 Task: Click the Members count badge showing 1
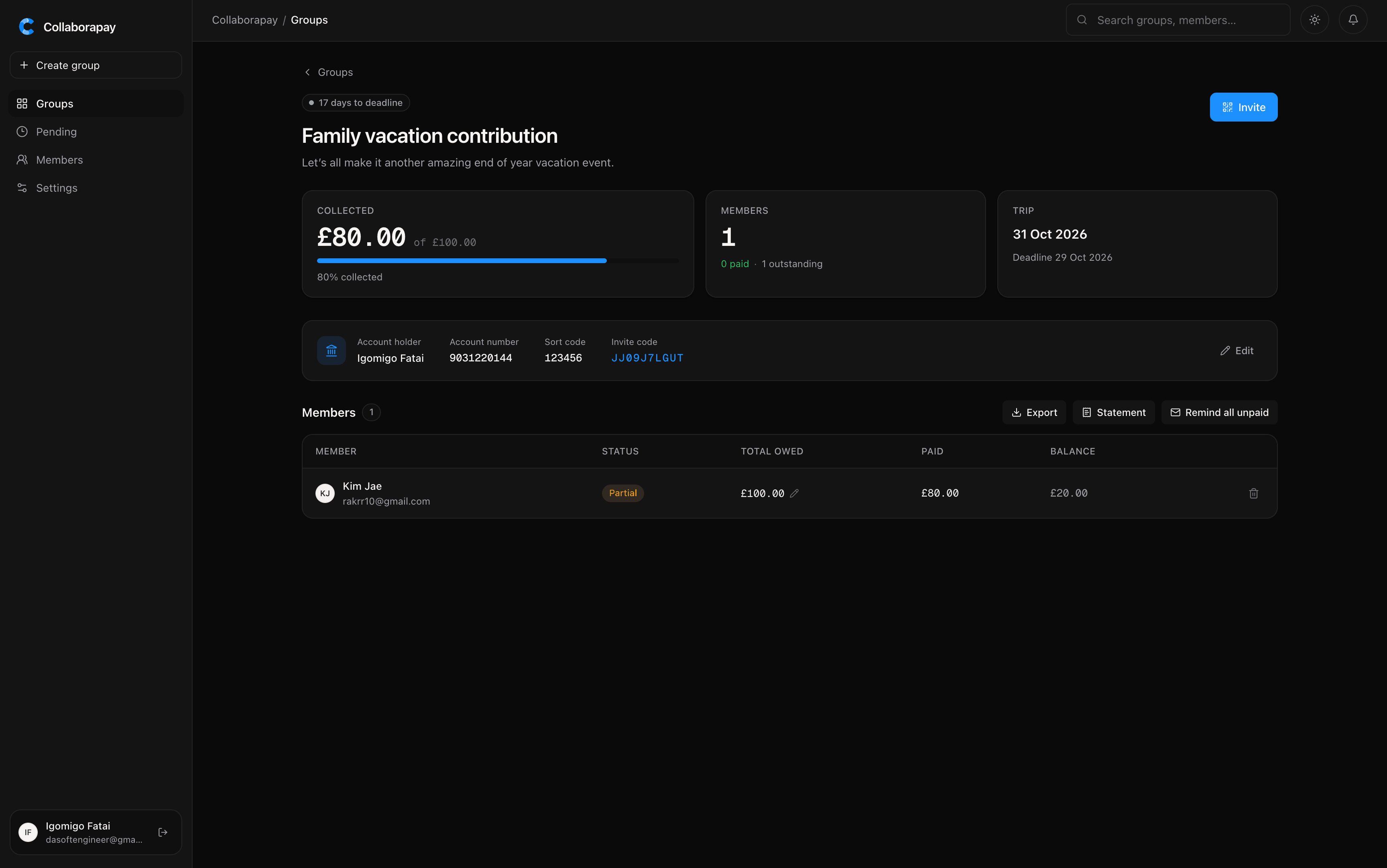click(x=372, y=413)
